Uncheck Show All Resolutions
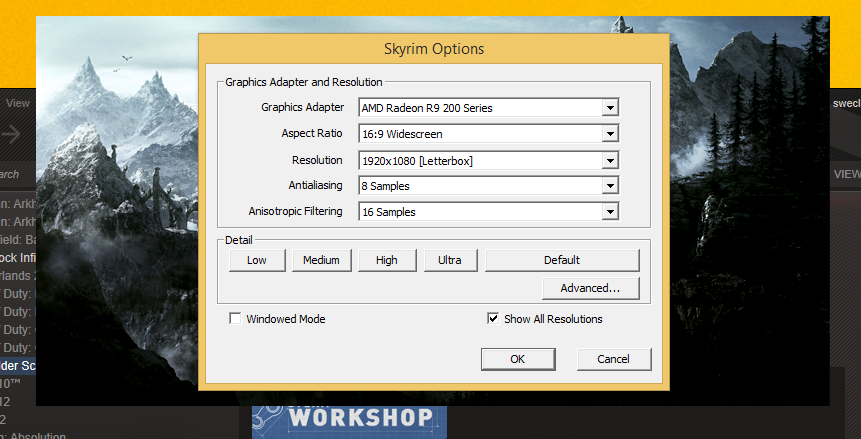Viewport: 861px width, 439px height. point(493,319)
